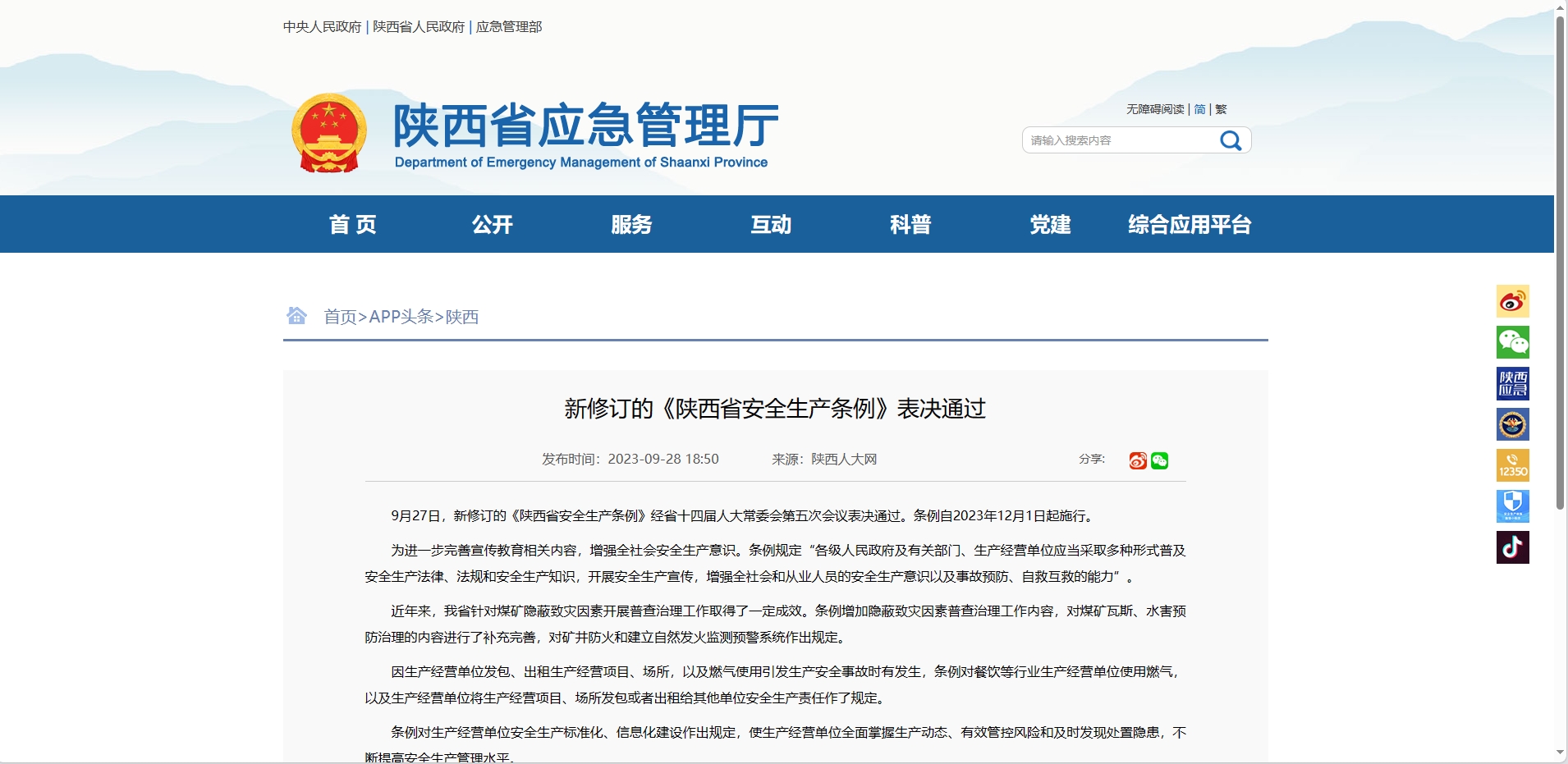Click the 陕西省应急管理厅 site title
Image resolution: width=1568 pixels, height=764 pixels.
point(585,126)
